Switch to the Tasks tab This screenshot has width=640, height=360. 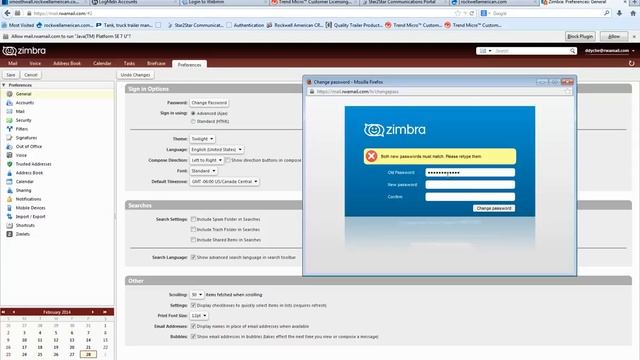coord(129,64)
